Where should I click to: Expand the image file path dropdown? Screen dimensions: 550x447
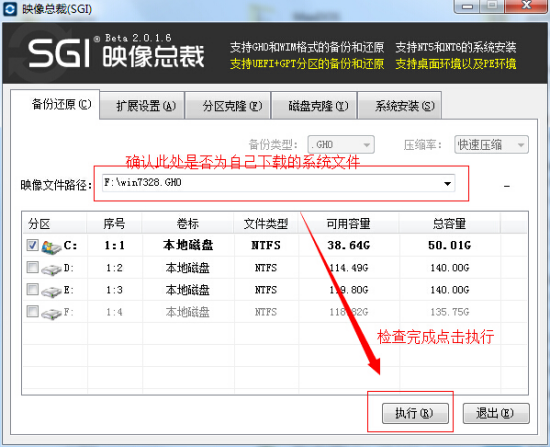(x=447, y=184)
